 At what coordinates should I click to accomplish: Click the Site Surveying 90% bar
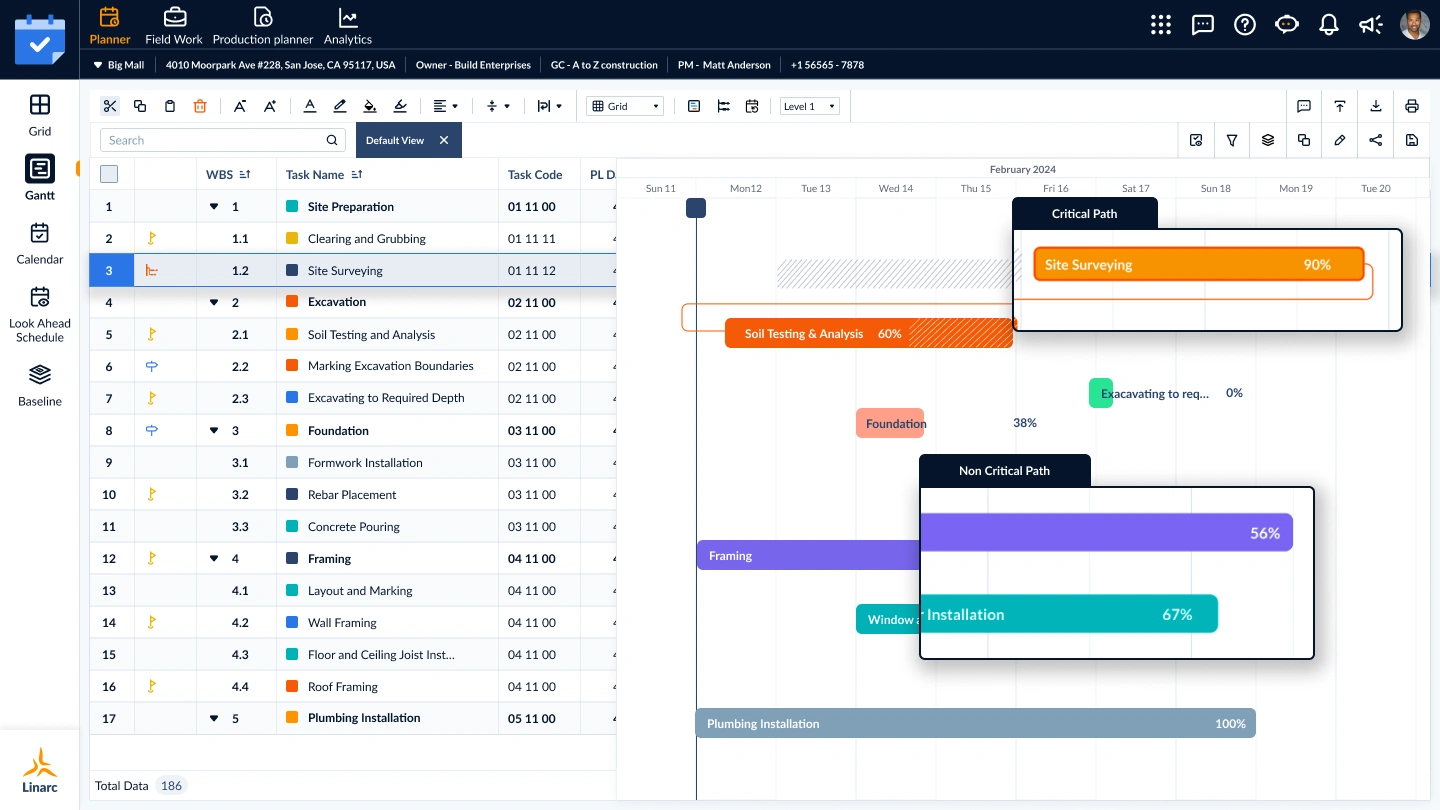(1199, 265)
